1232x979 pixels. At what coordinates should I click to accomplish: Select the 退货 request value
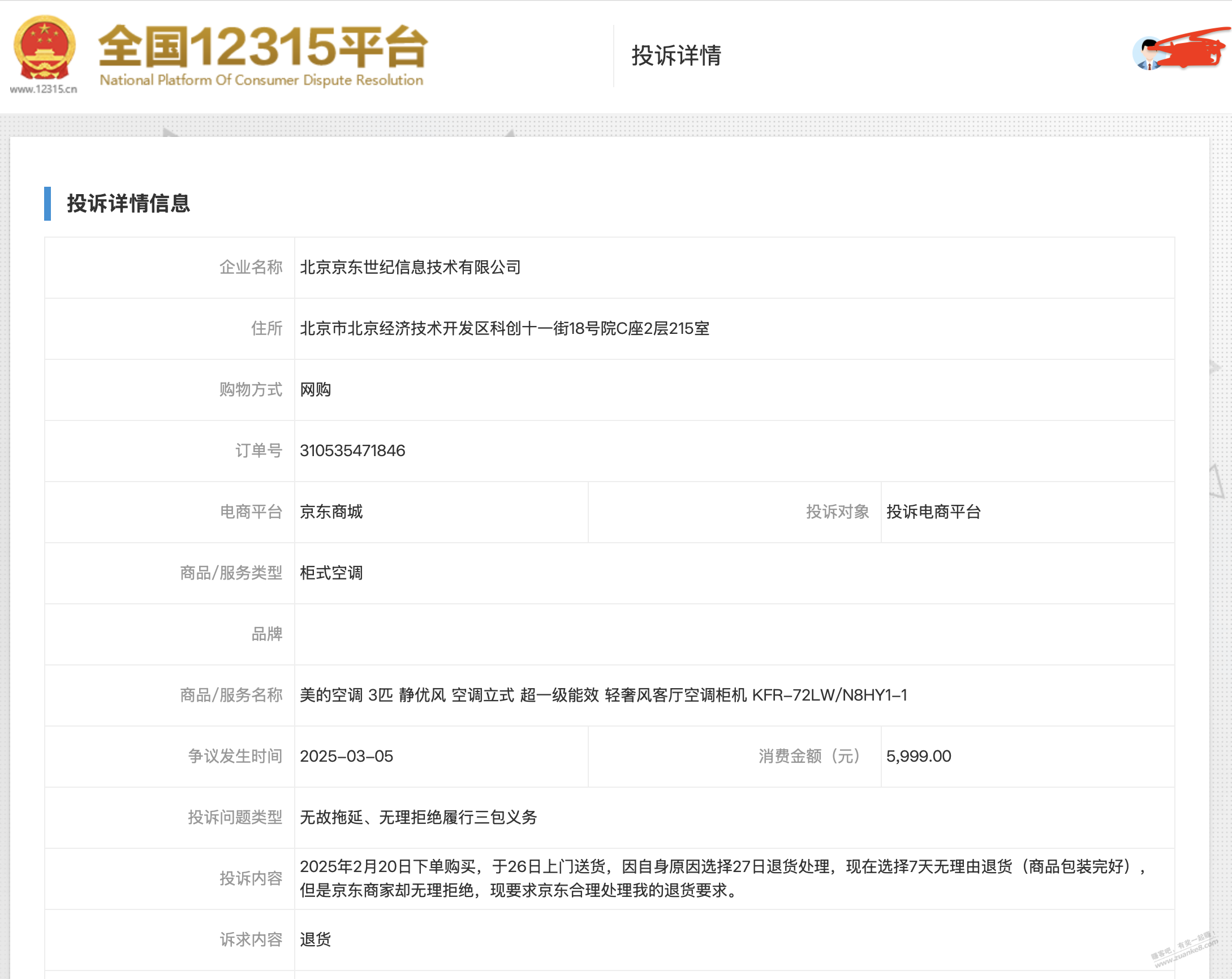[x=316, y=940]
